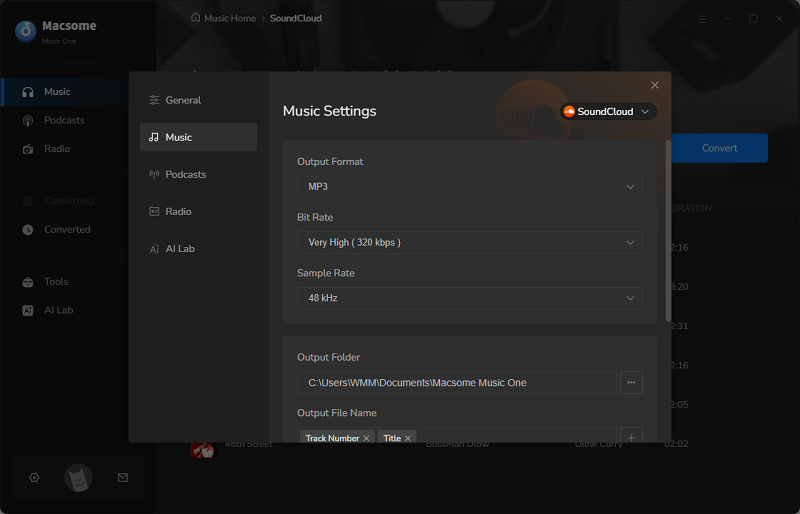Click the Macsome app logo
Image resolution: width=800 pixels, height=514 pixels.
tap(26, 31)
